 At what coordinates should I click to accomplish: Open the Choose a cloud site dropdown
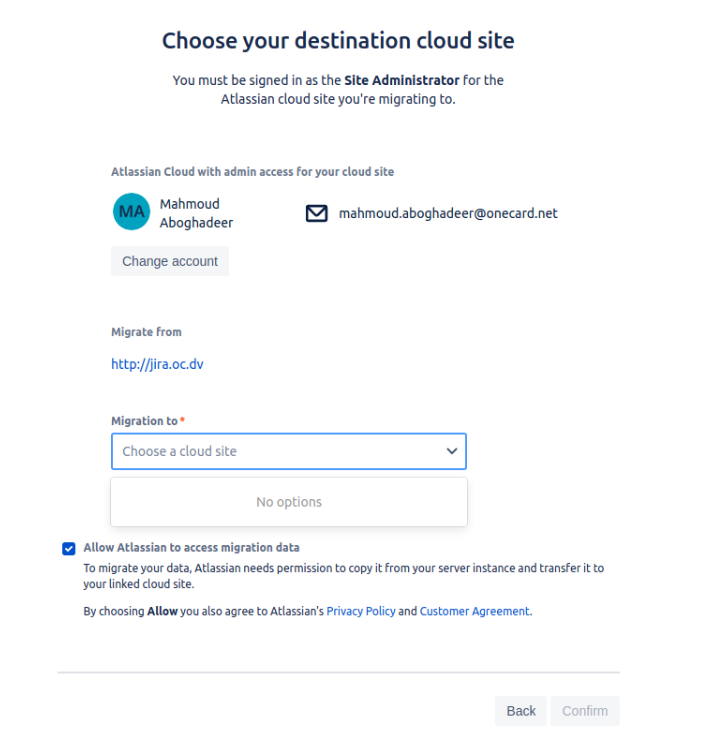(289, 451)
